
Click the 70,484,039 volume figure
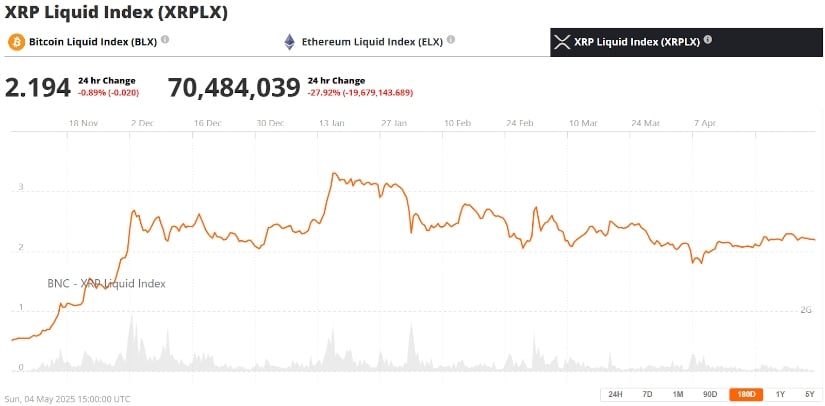tap(234, 88)
